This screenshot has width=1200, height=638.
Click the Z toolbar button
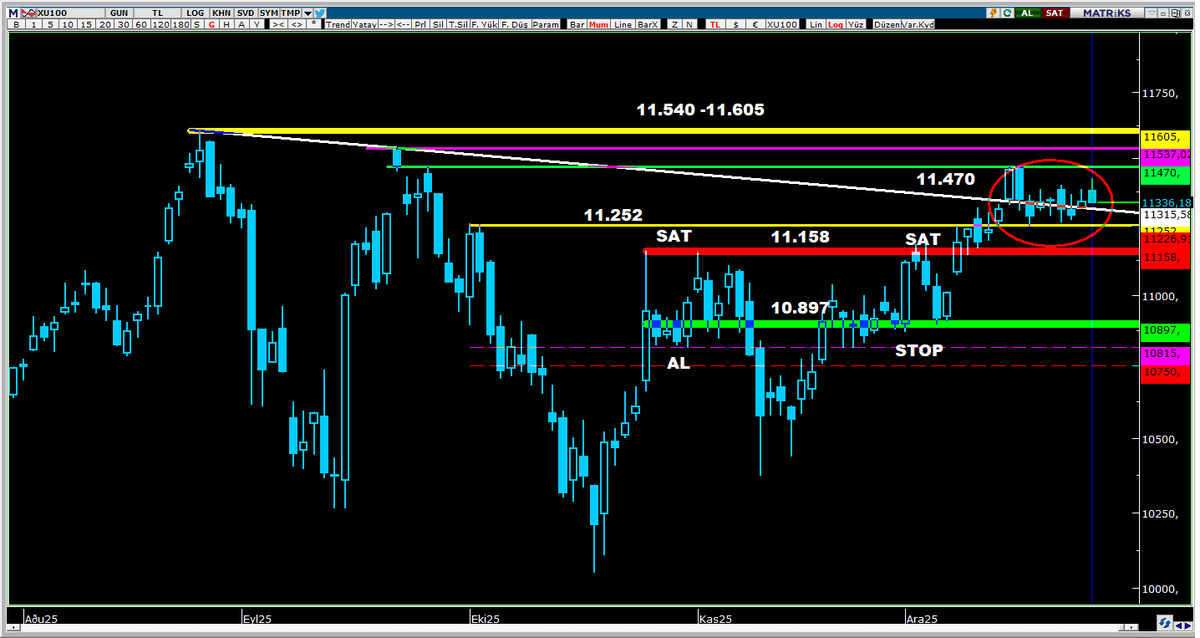coord(675,24)
